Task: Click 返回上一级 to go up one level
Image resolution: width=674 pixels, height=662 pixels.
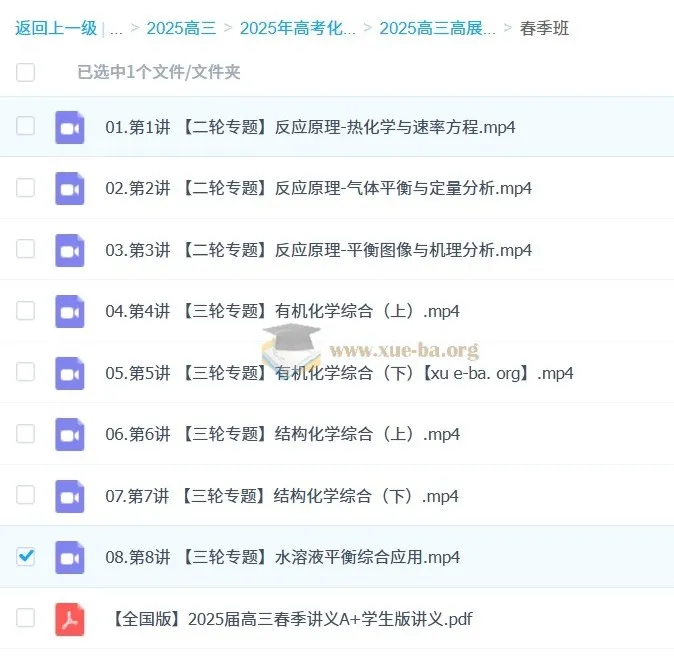Action: tap(56, 28)
